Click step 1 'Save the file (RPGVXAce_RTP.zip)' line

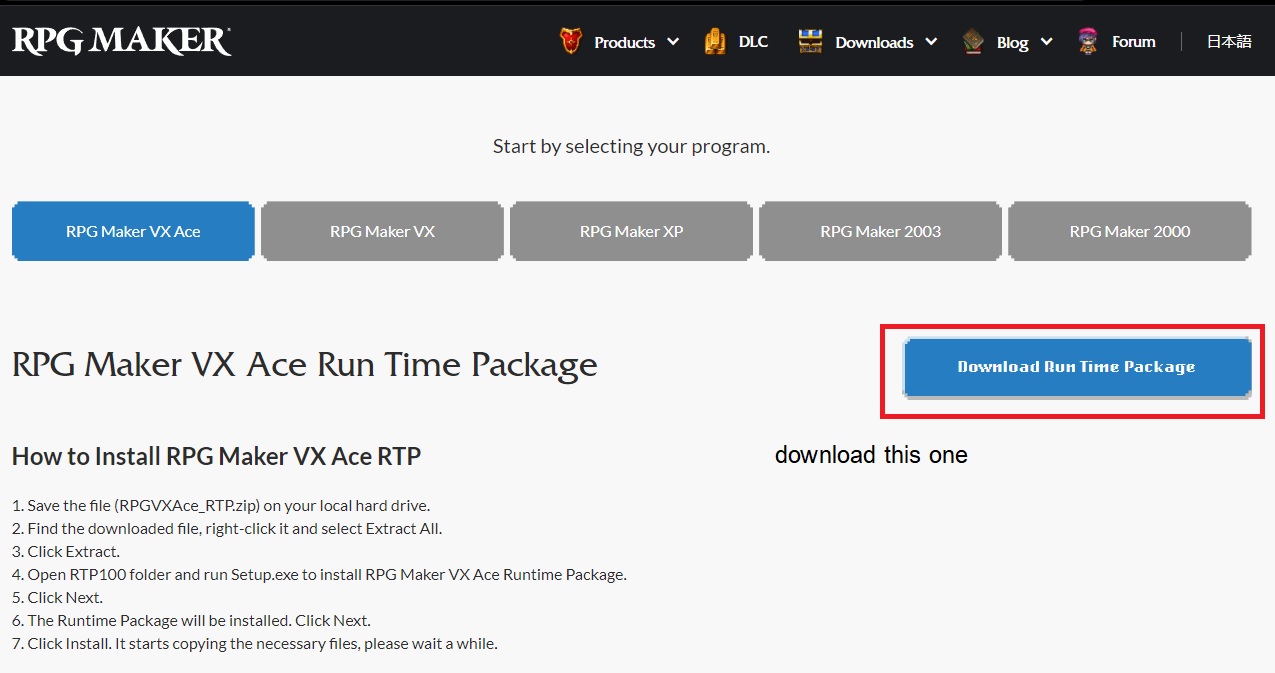221,505
